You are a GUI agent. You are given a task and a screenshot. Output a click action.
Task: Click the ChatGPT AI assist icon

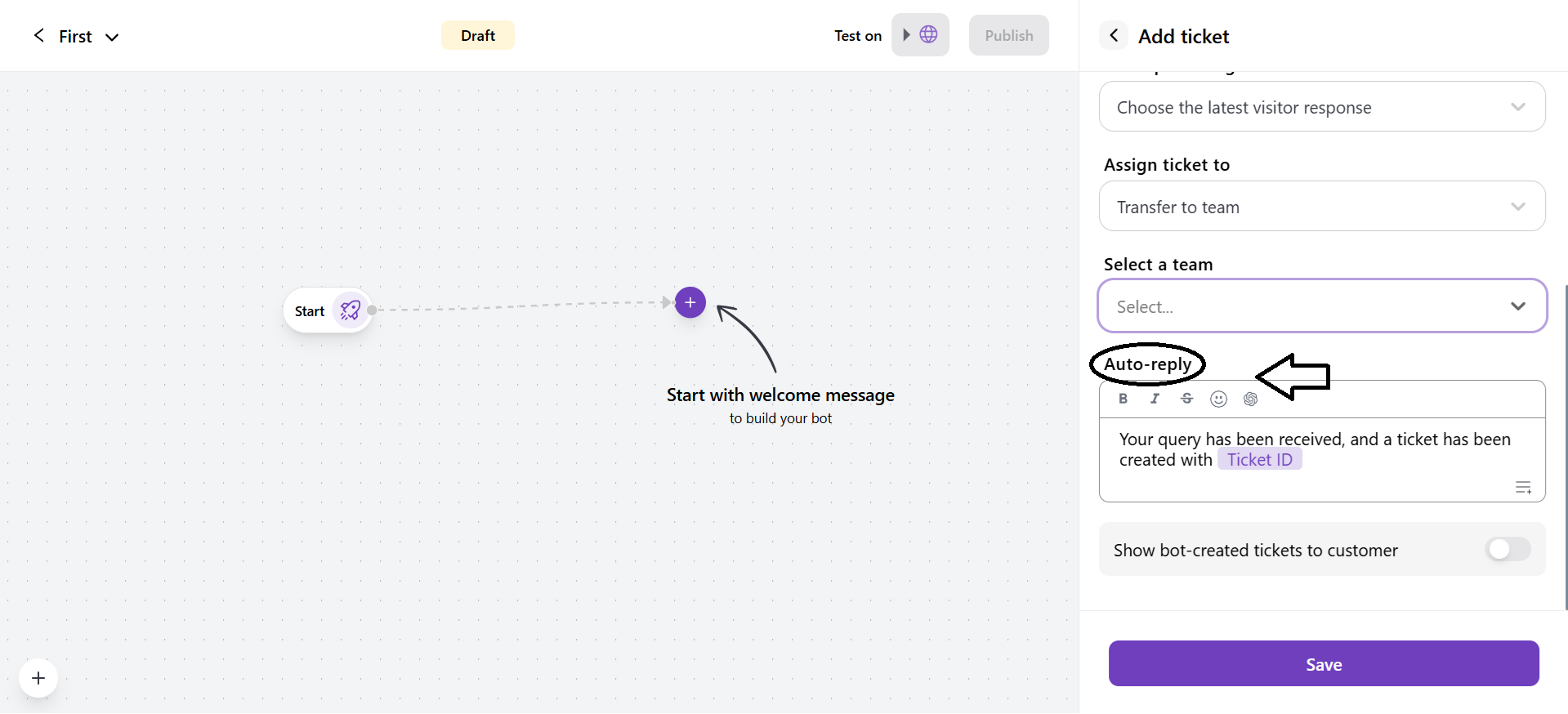1250,399
